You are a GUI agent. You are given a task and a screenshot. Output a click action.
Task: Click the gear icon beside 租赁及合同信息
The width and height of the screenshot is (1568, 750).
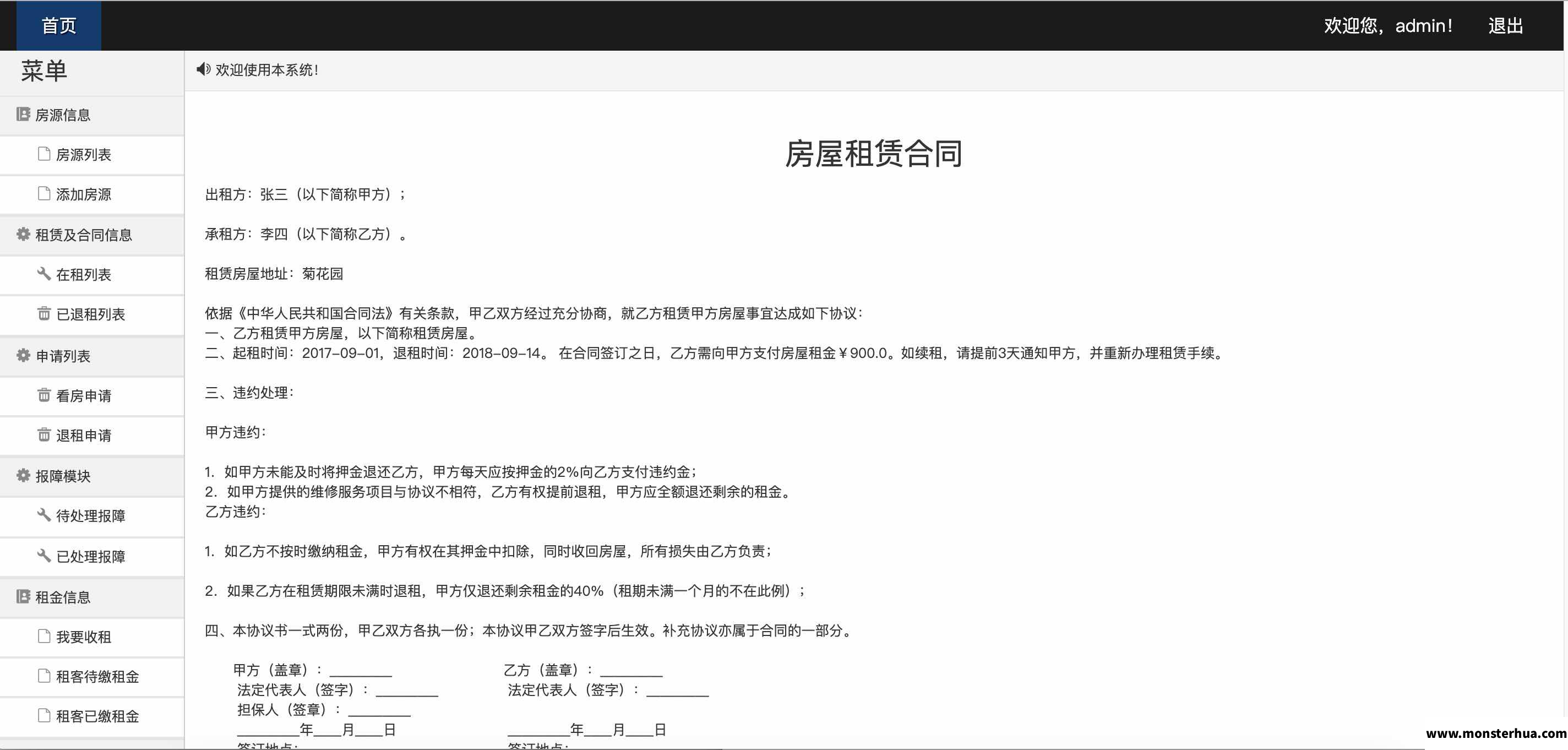pyautogui.click(x=23, y=235)
